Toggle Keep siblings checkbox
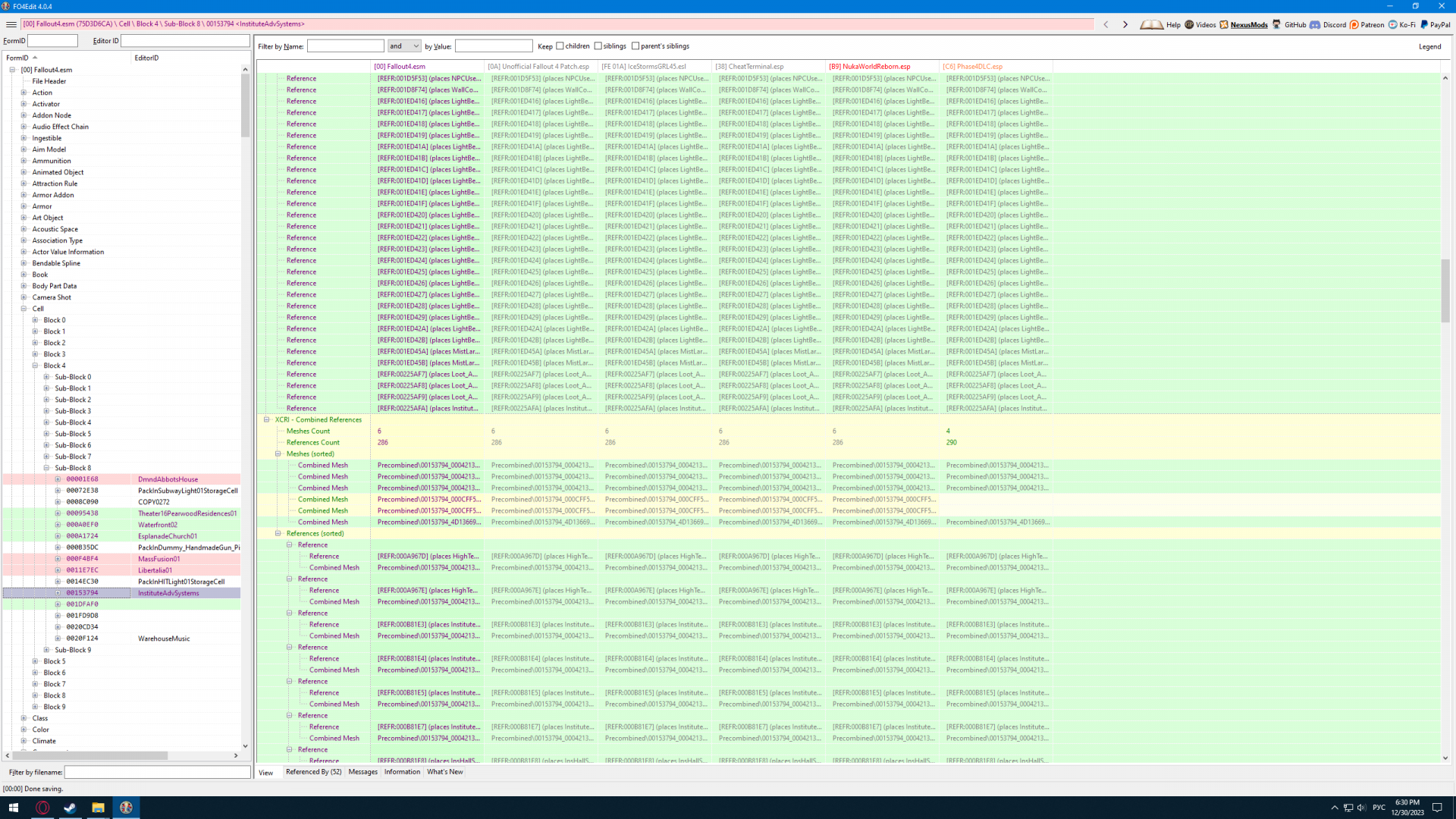1456x819 pixels. (x=598, y=46)
